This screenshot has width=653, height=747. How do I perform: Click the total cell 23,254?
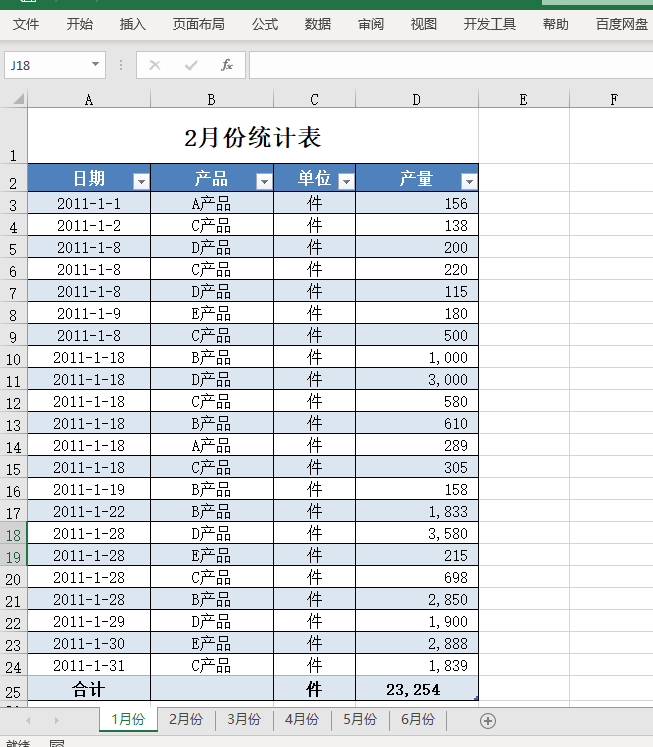(417, 689)
